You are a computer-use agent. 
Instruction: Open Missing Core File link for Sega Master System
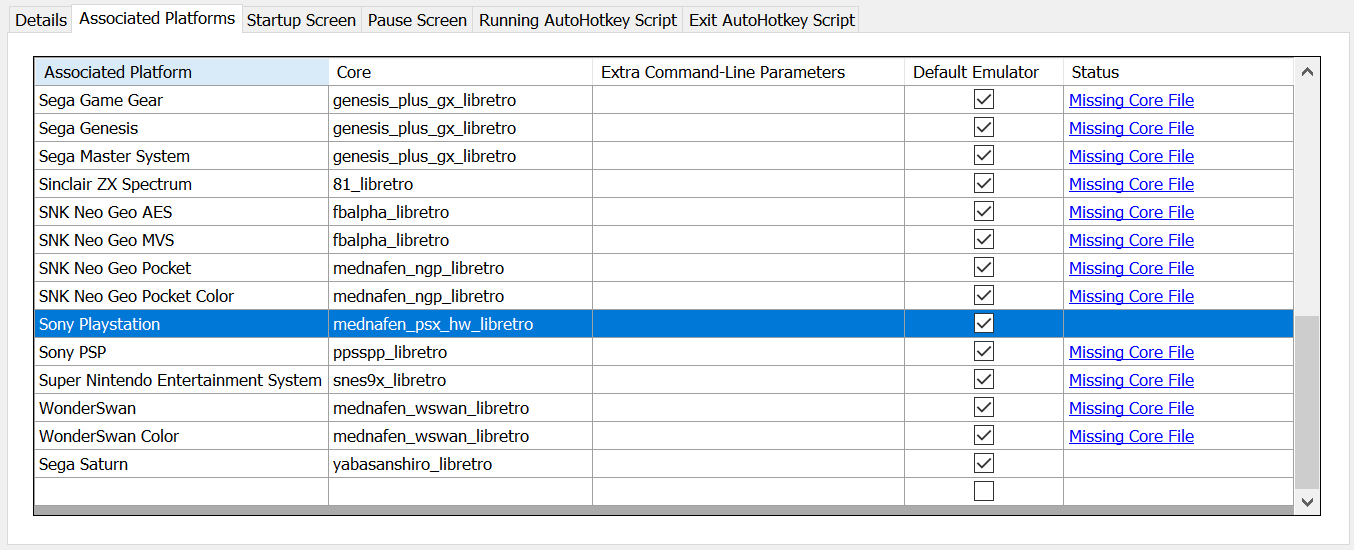(x=1131, y=156)
